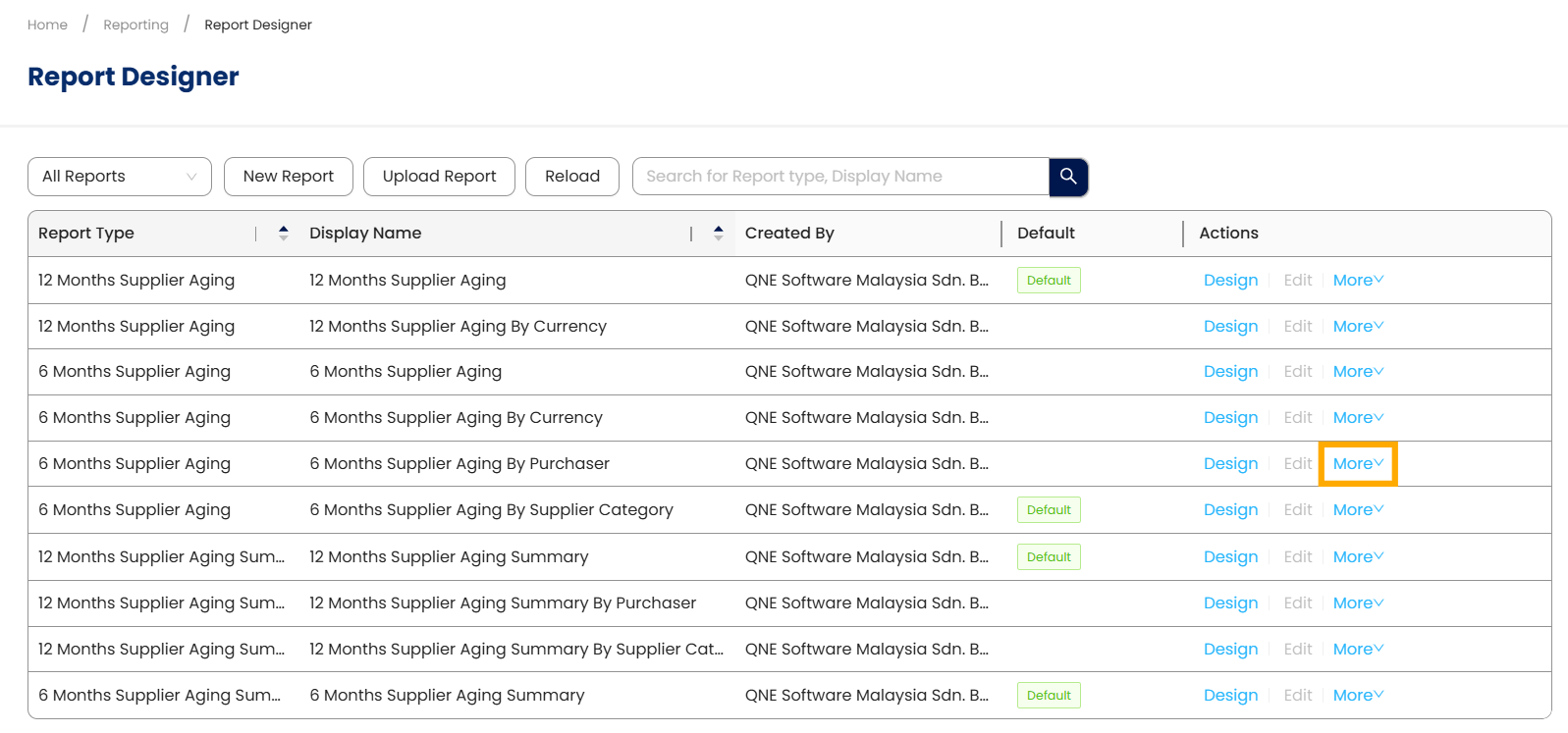Click Edit for 12 Months Supplier Aging row
1568x733 pixels.
click(x=1297, y=280)
